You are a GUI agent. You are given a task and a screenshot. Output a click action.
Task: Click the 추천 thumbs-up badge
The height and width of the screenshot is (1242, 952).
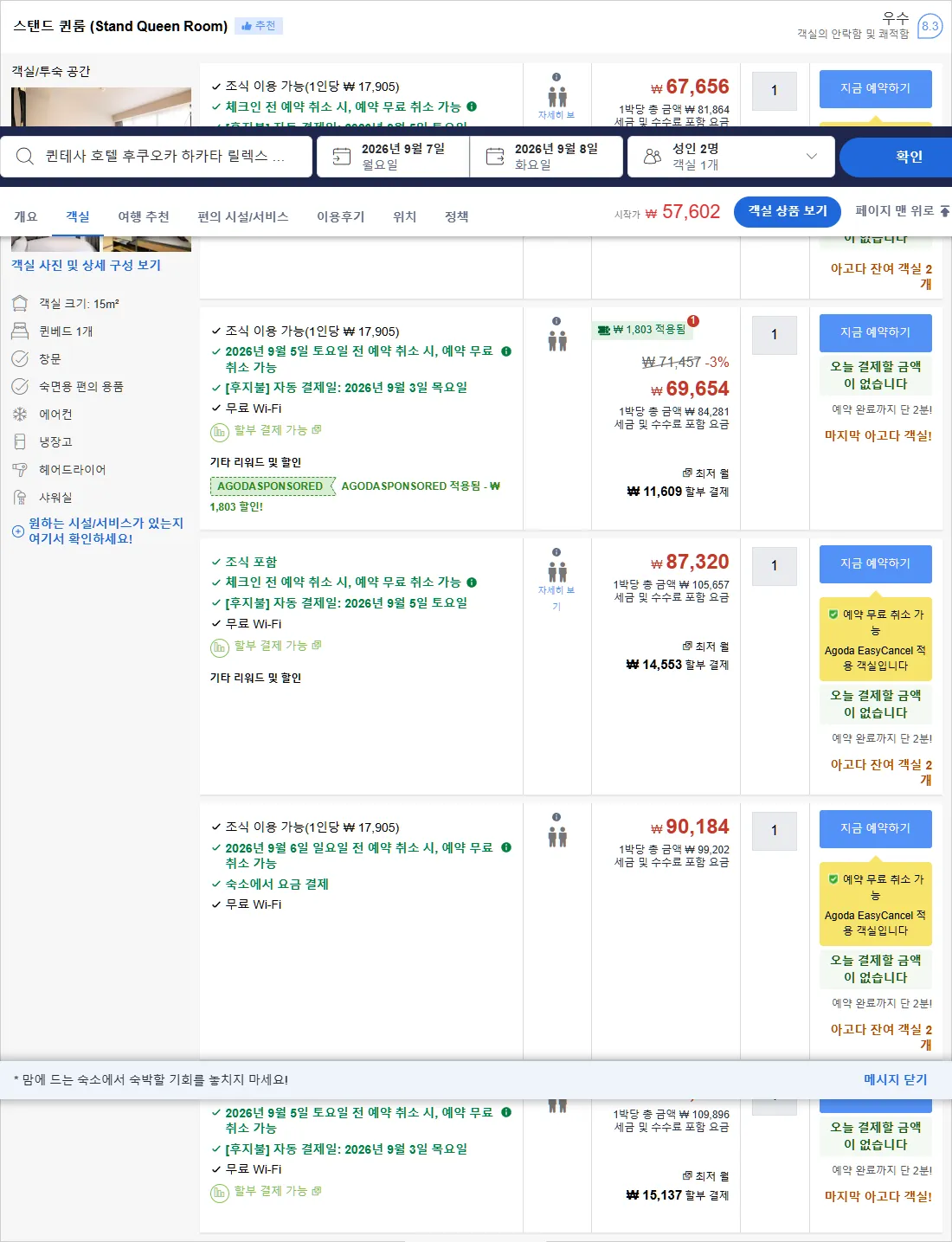(259, 26)
